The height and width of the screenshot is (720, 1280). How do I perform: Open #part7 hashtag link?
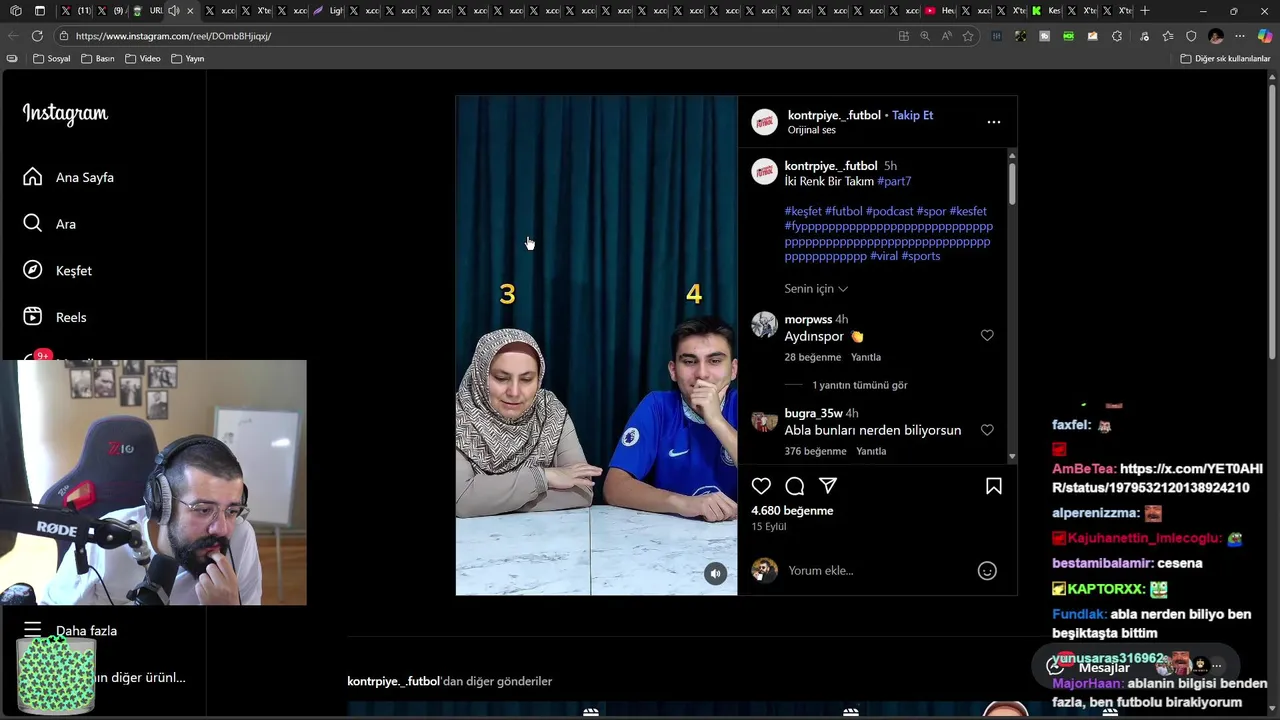894,181
